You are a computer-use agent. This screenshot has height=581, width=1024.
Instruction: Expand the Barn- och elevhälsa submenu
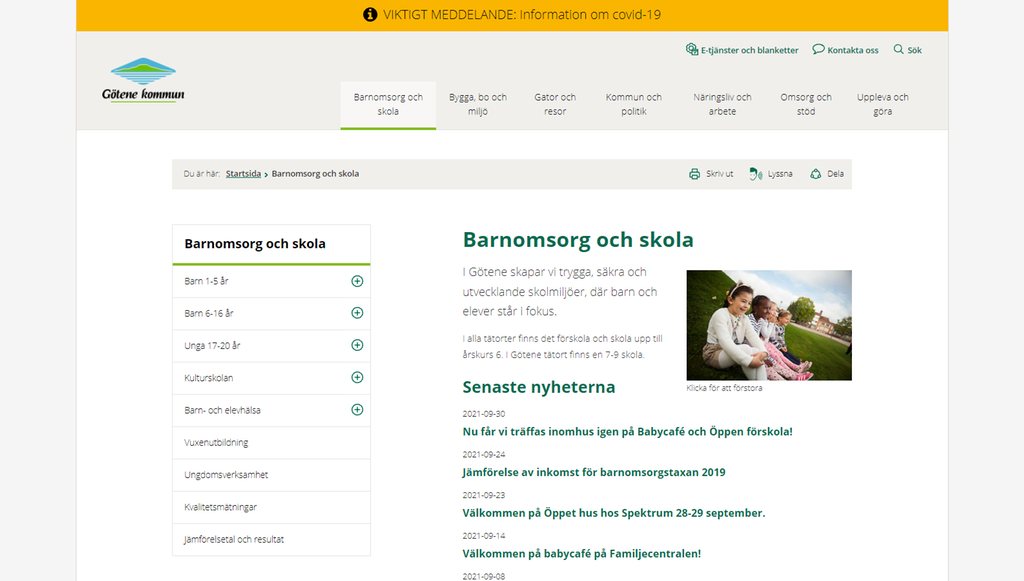tap(357, 410)
